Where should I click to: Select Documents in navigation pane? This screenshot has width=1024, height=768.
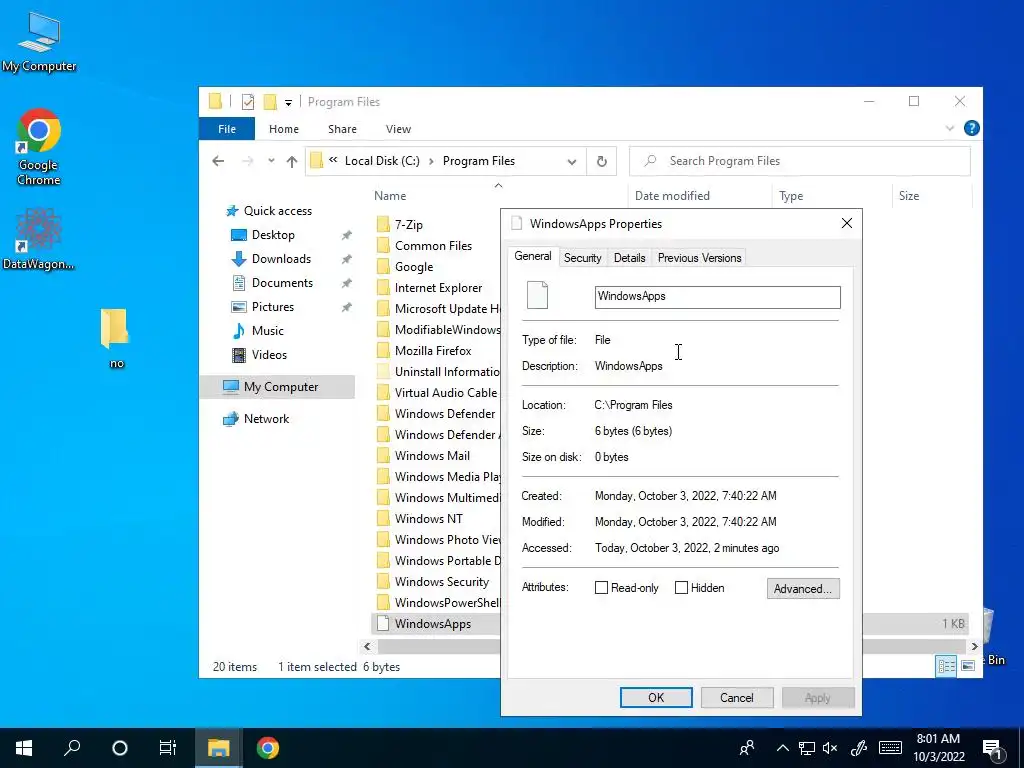pyautogui.click(x=282, y=283)
